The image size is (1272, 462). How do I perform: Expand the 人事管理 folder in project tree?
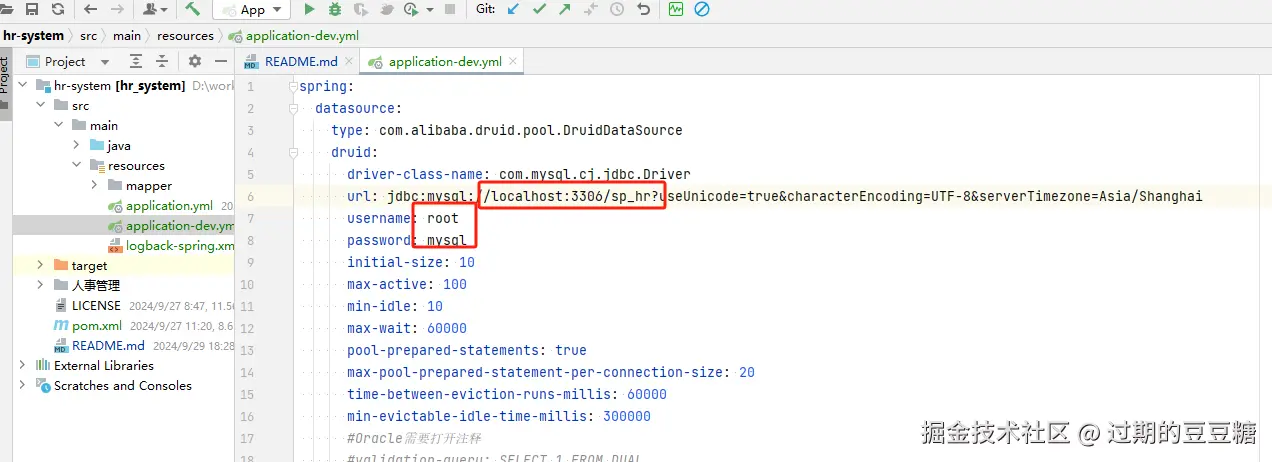click(x=40, y=285)
